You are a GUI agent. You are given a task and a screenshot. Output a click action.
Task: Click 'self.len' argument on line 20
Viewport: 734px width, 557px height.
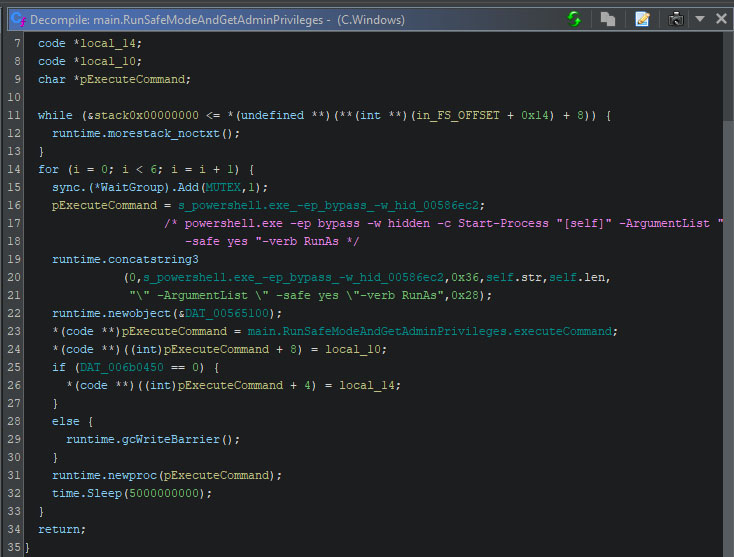pyautogui.click(x=576, y=278)
